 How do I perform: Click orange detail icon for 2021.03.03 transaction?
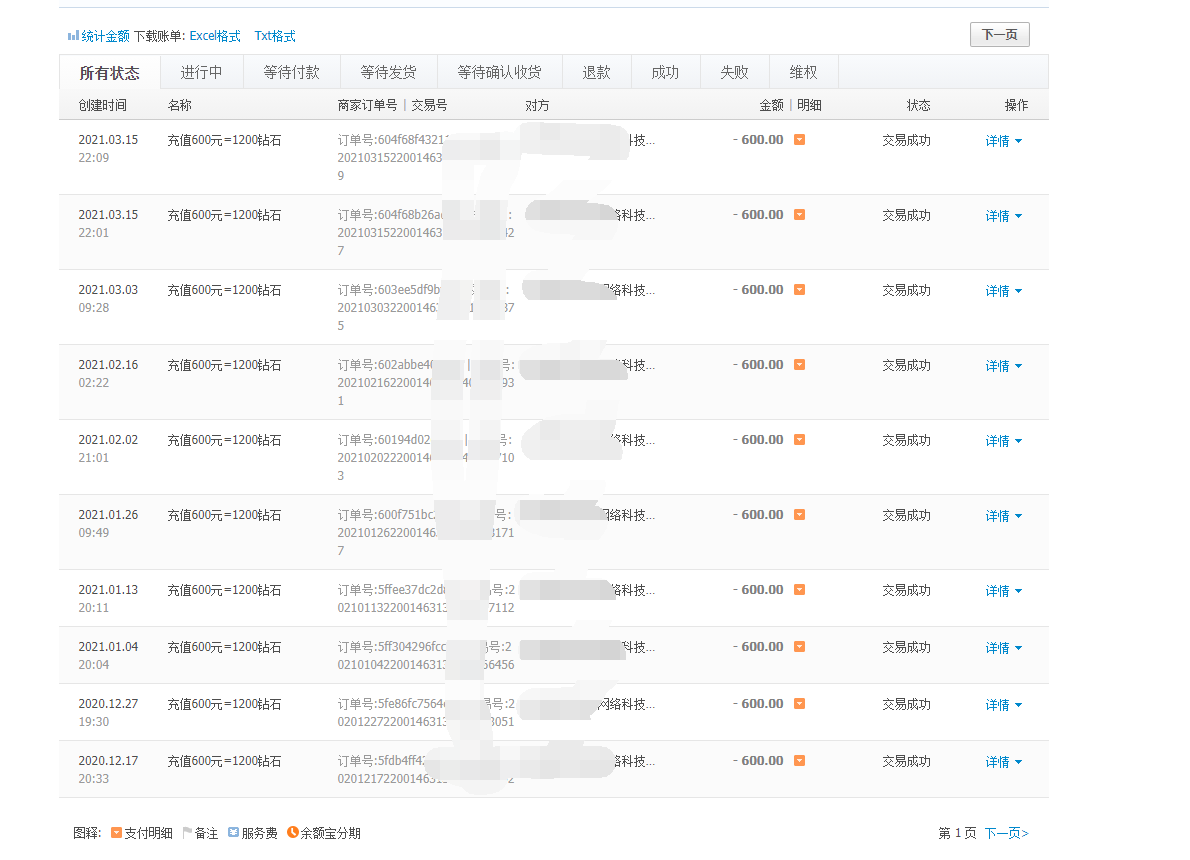click(799, 290)
